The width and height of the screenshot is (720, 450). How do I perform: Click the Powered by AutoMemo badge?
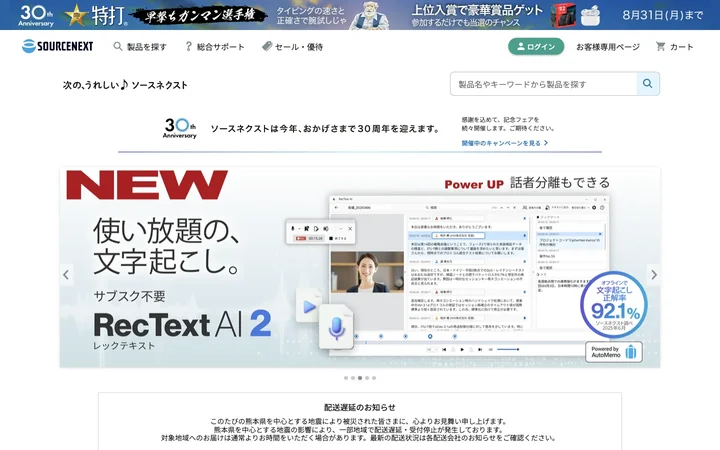click(x=614, y=352)
